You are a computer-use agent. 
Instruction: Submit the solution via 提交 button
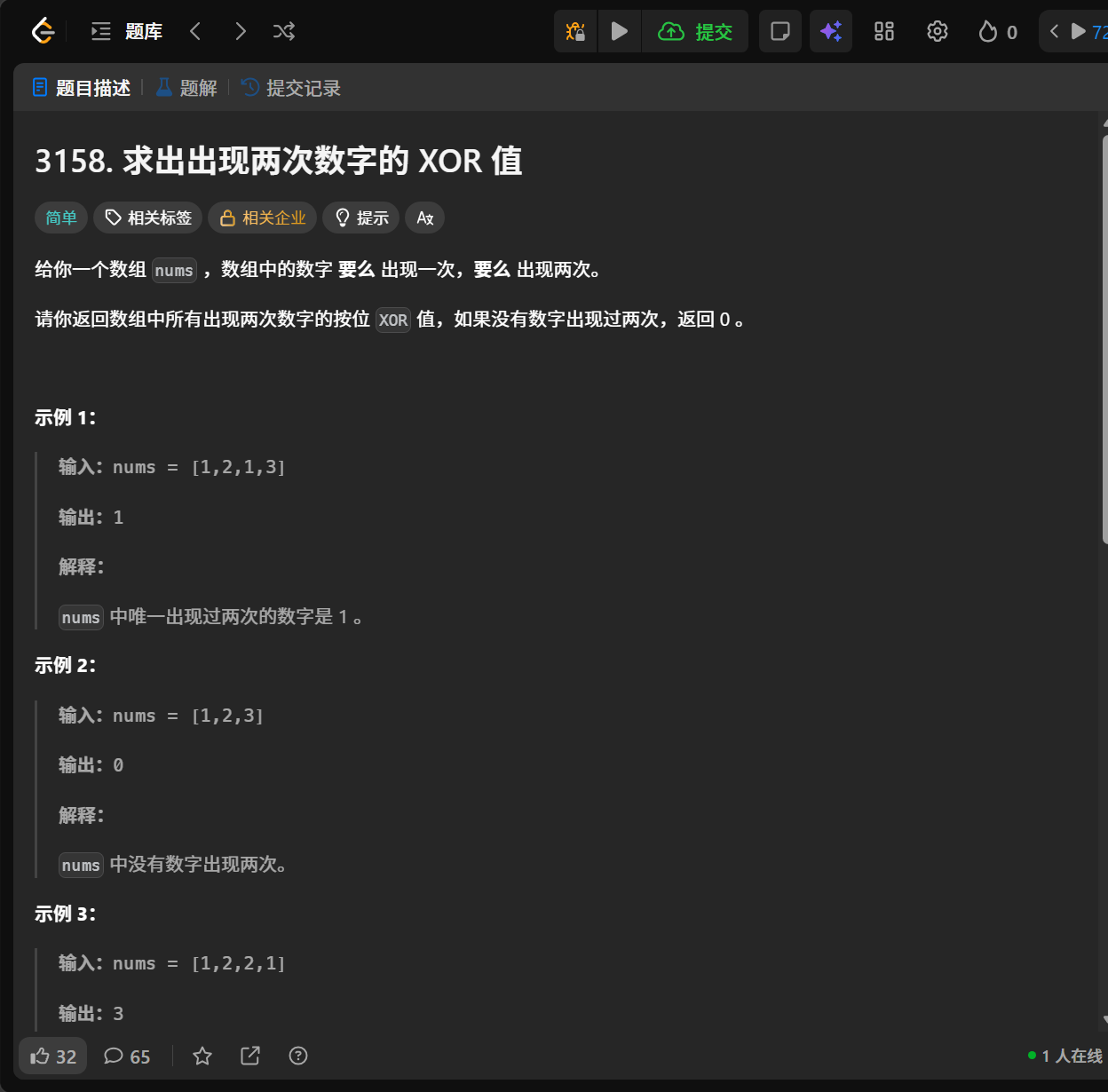[695, 32]
